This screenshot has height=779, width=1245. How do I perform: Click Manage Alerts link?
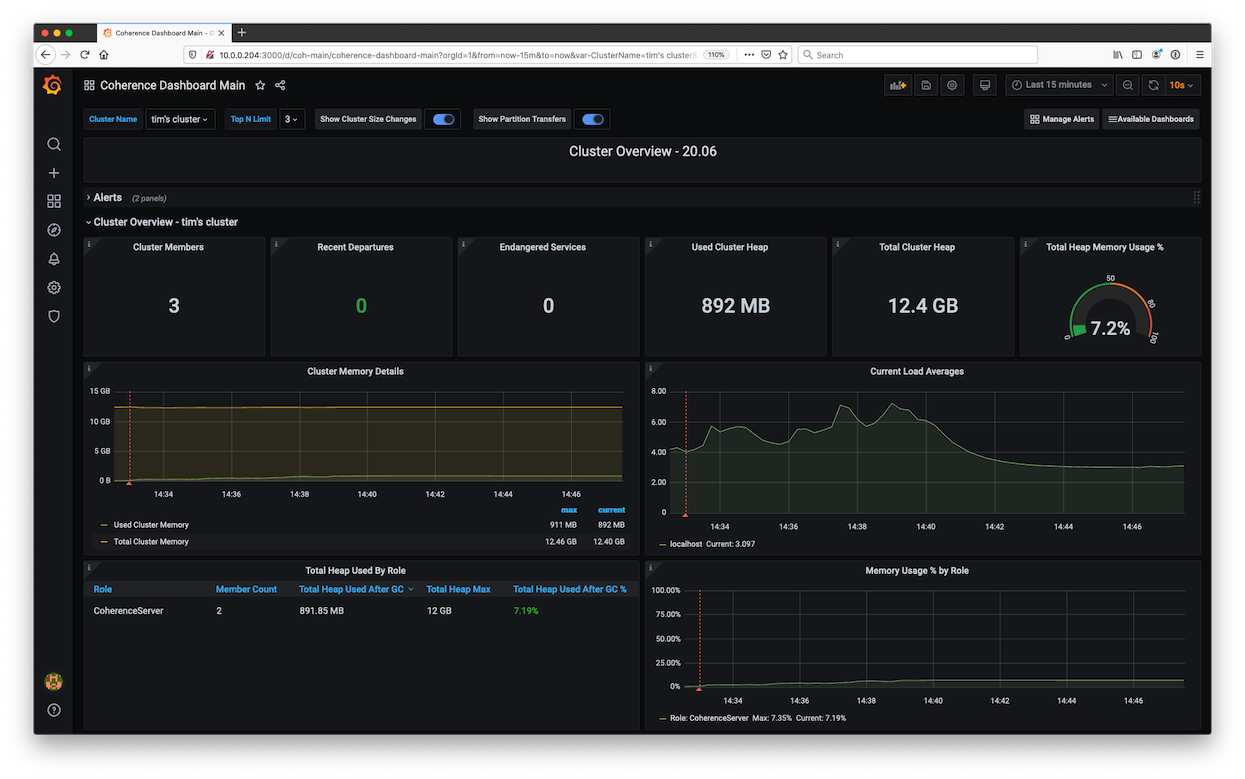click(x=1061, y=119)
